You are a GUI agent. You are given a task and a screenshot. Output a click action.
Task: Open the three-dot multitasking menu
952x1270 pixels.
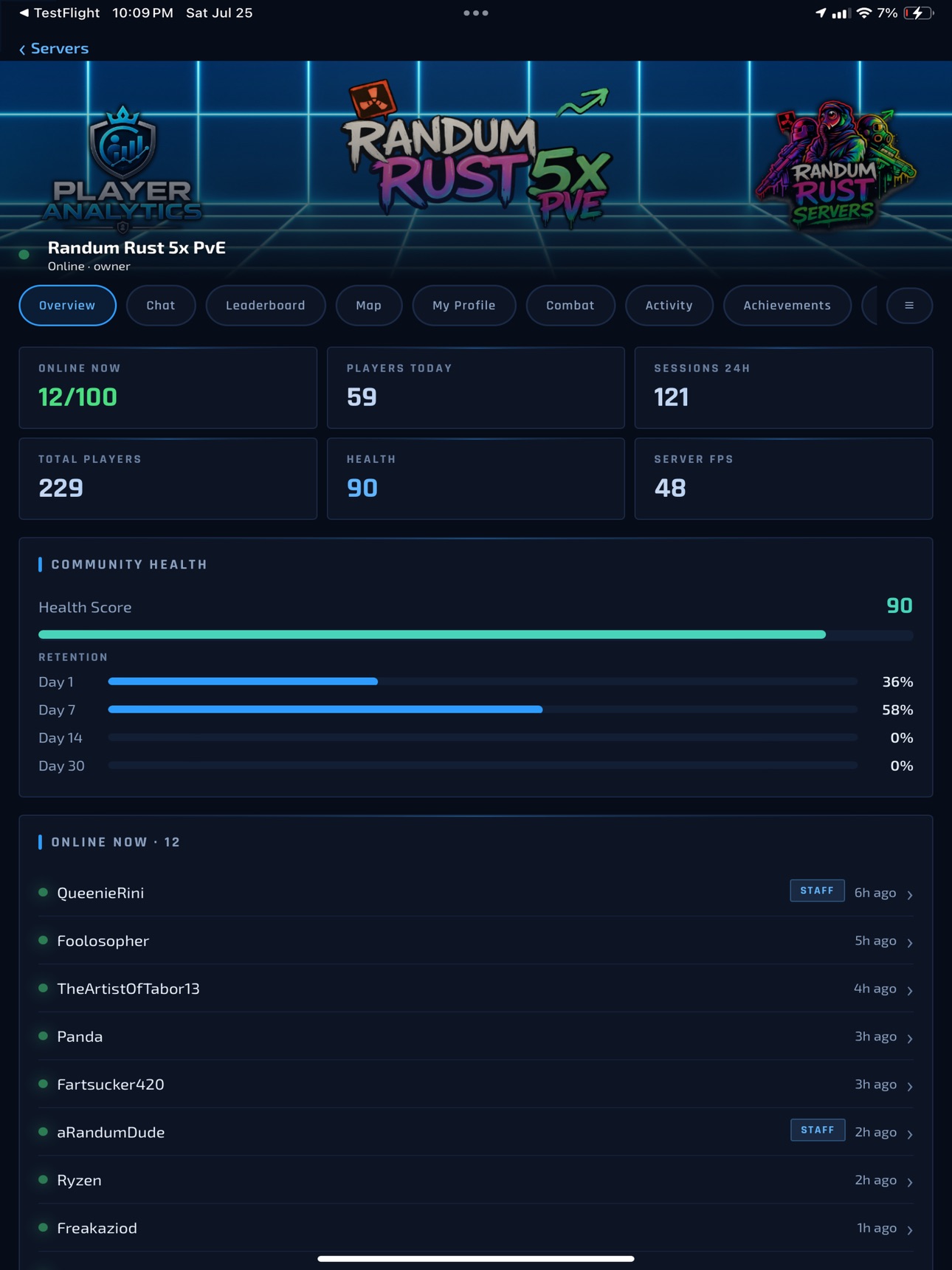(476, 13)
